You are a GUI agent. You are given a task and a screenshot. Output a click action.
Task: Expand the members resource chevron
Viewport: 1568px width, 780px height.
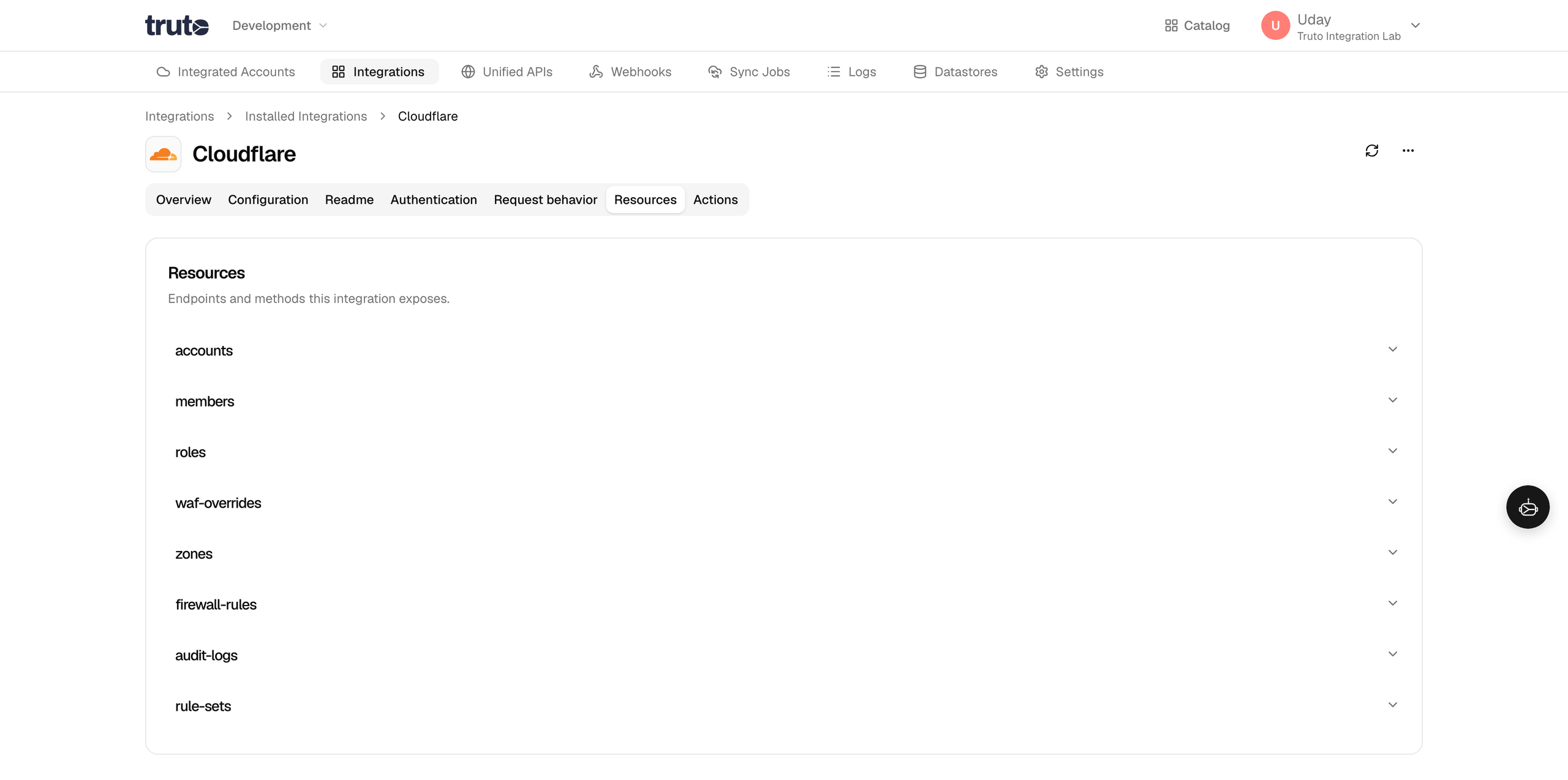(x=1392, y=400)
